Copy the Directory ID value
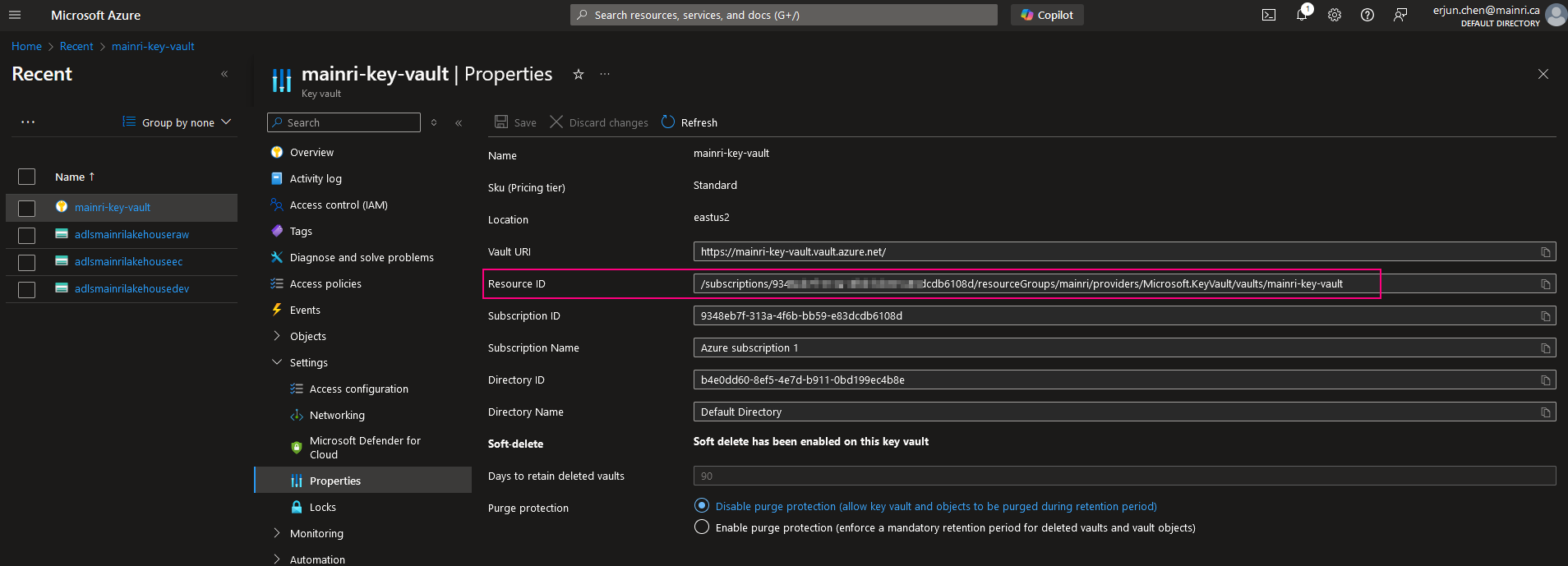This screenshot has height=566, width=1568. pos(1545,380)
